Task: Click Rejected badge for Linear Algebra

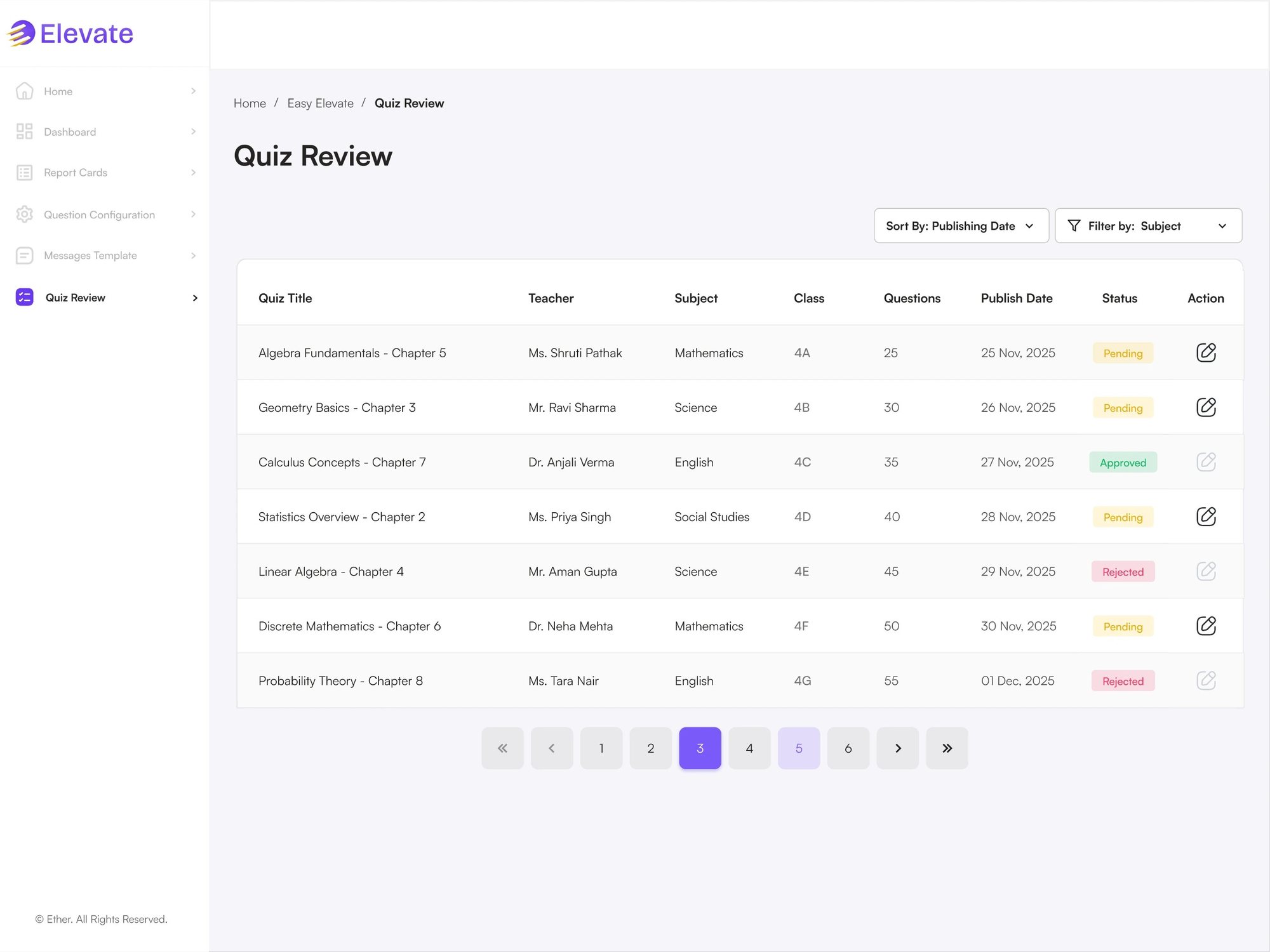Action: [x=1123, y=571]
